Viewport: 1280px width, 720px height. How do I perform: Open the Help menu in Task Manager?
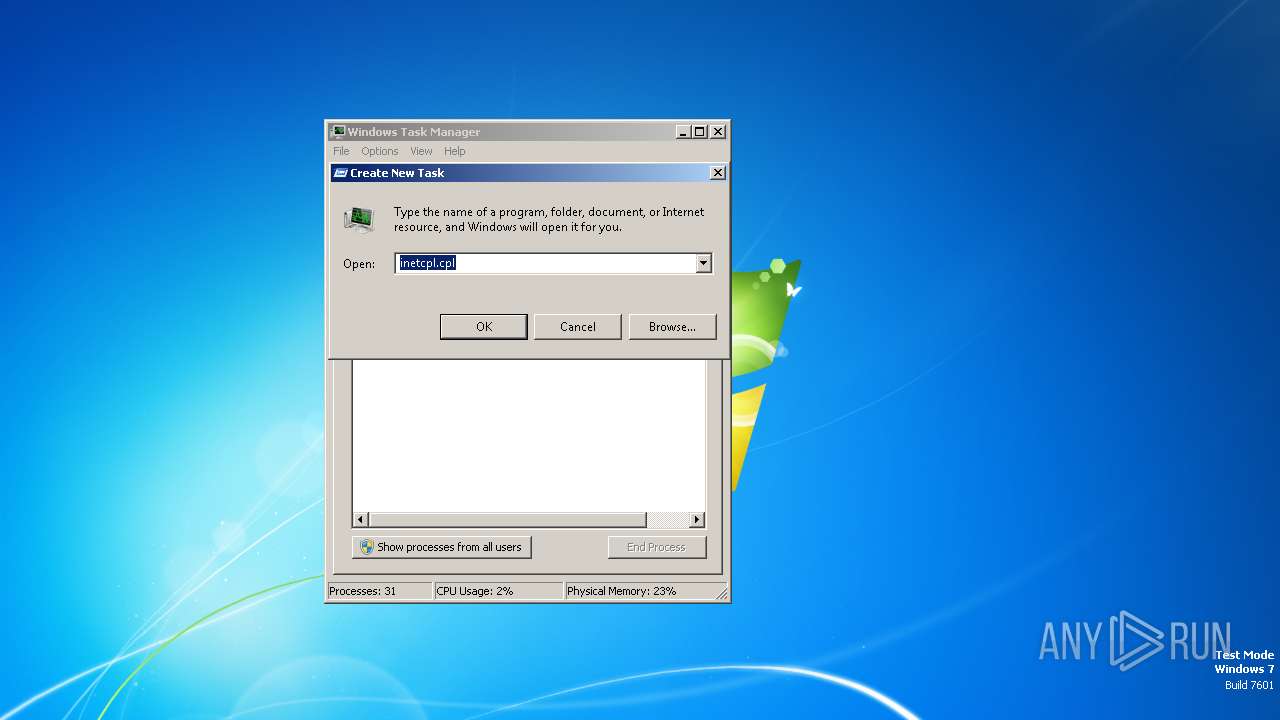click(455, 151)
